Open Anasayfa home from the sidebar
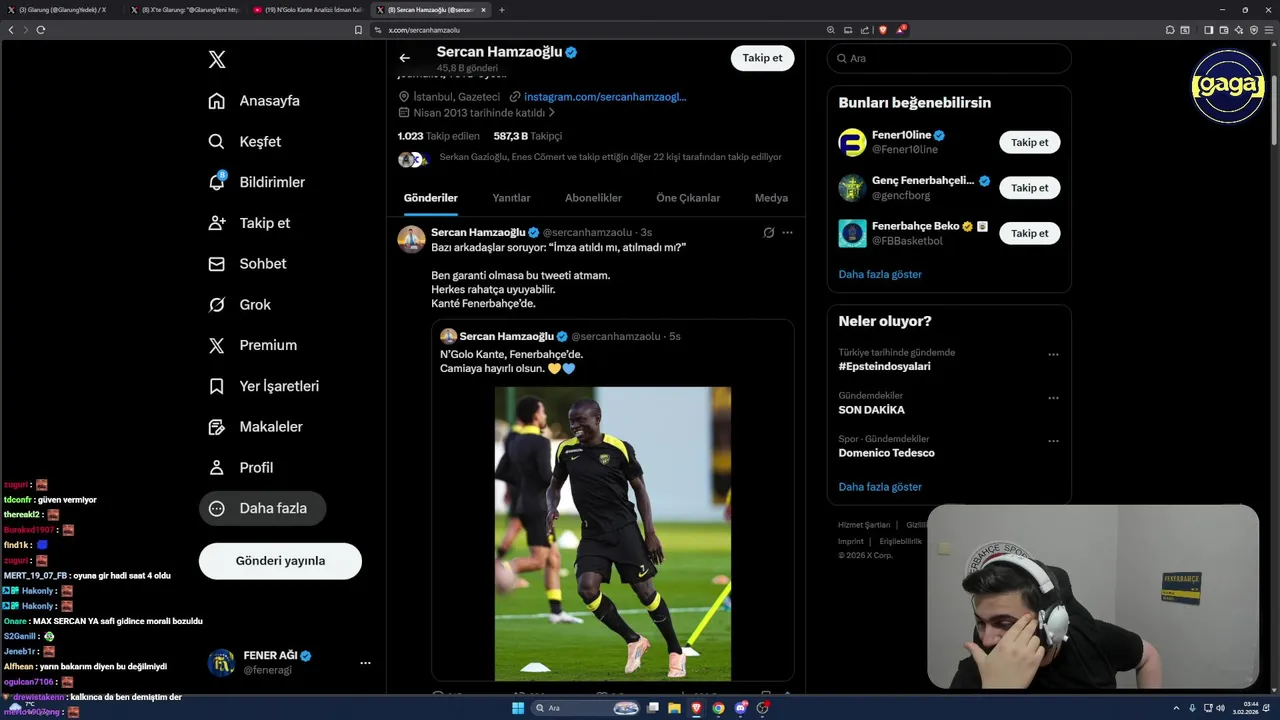The width and height of the screenshot is (1280, 720). 254,101
